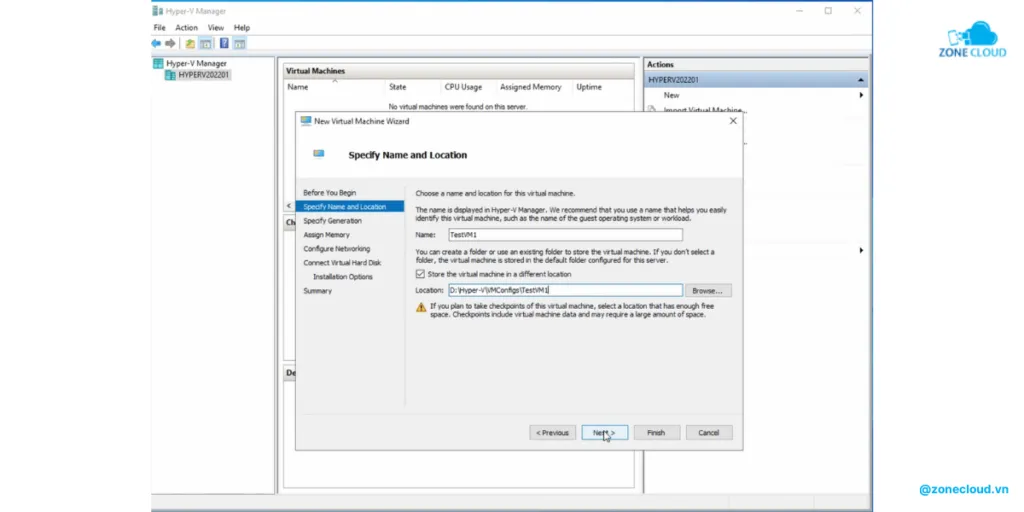The height and width of the screenshot is (512, 1024).
Task: Go to Configure Networking wizard step
Action: (x=336, y=249)
